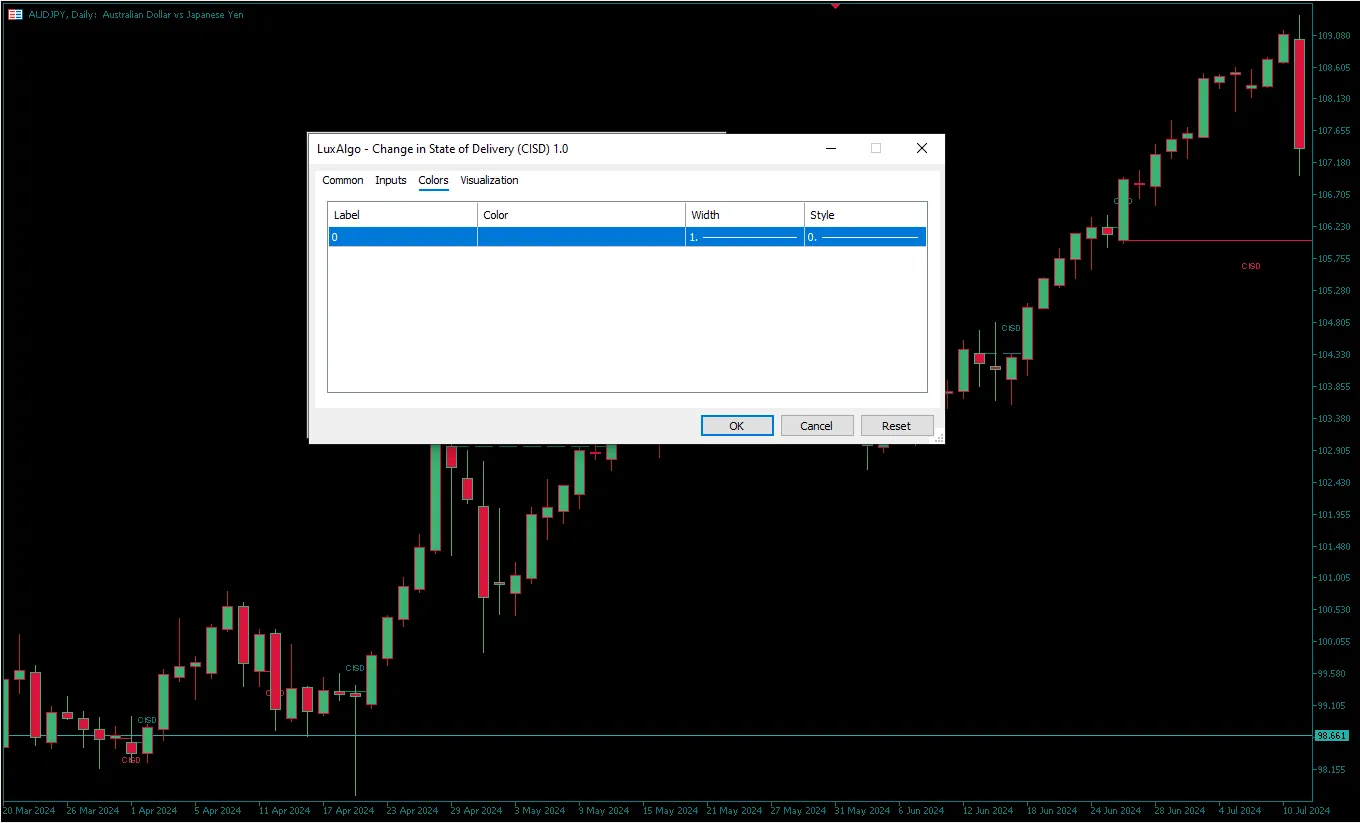1360x823 pixels.
Task: Switch to the Common tab
Action: [343, 180]
